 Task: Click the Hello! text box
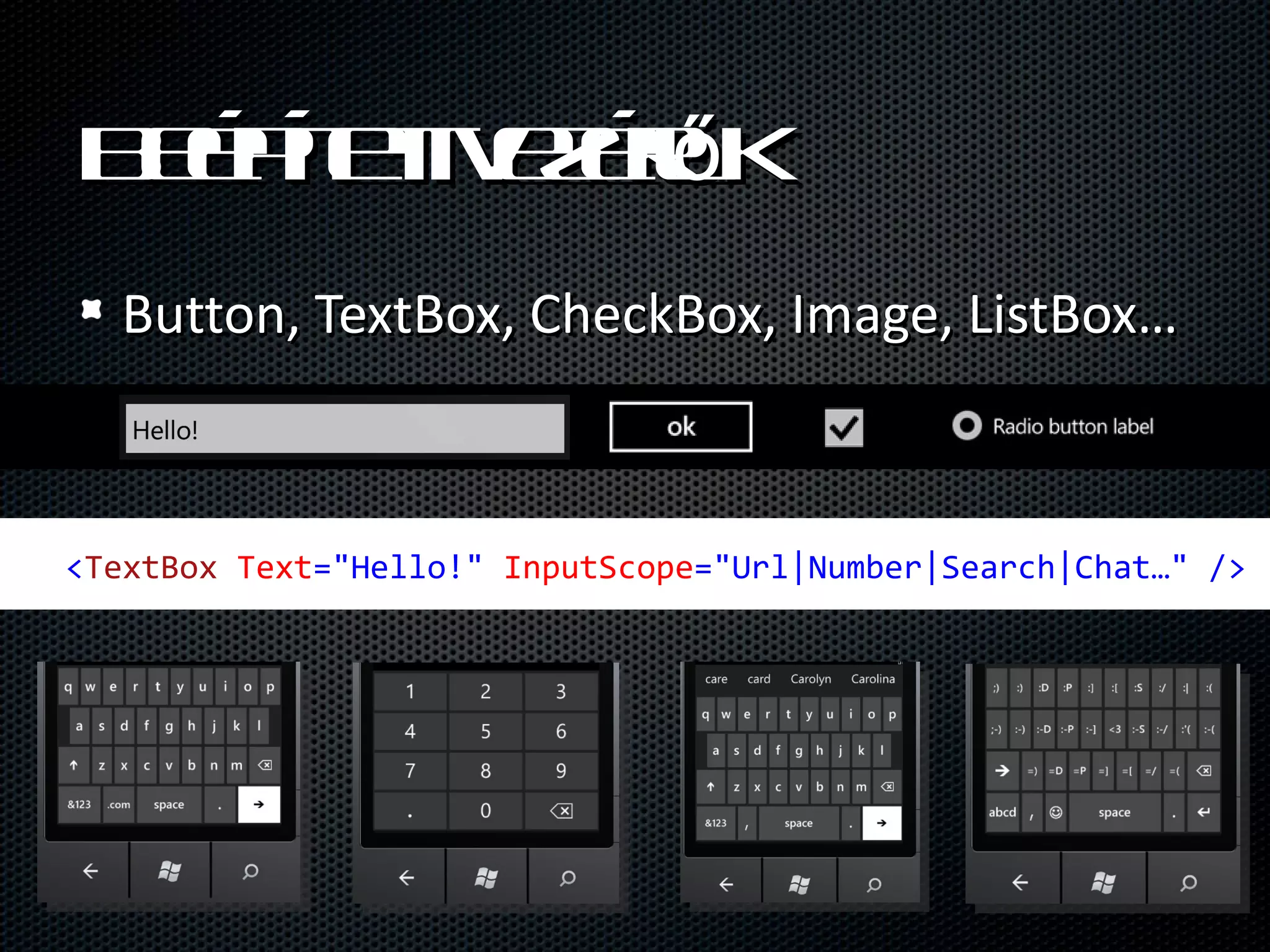tap(345, 428)
